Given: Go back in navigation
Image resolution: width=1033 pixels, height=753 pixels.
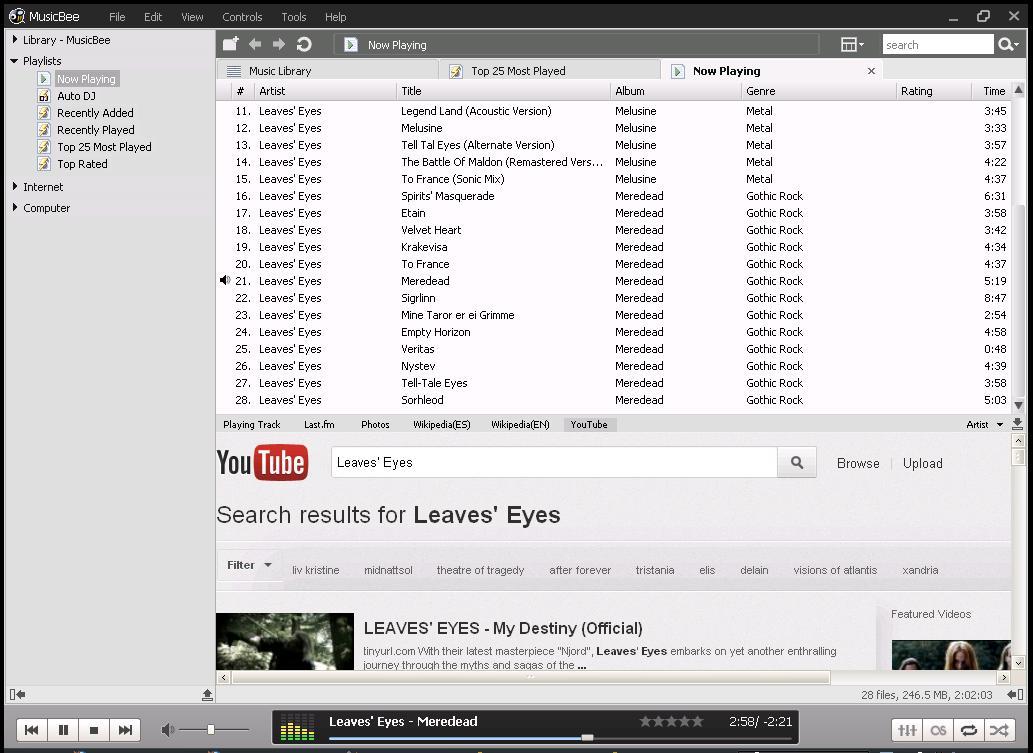Looking at the screenshot, I should tap(255, 44).
